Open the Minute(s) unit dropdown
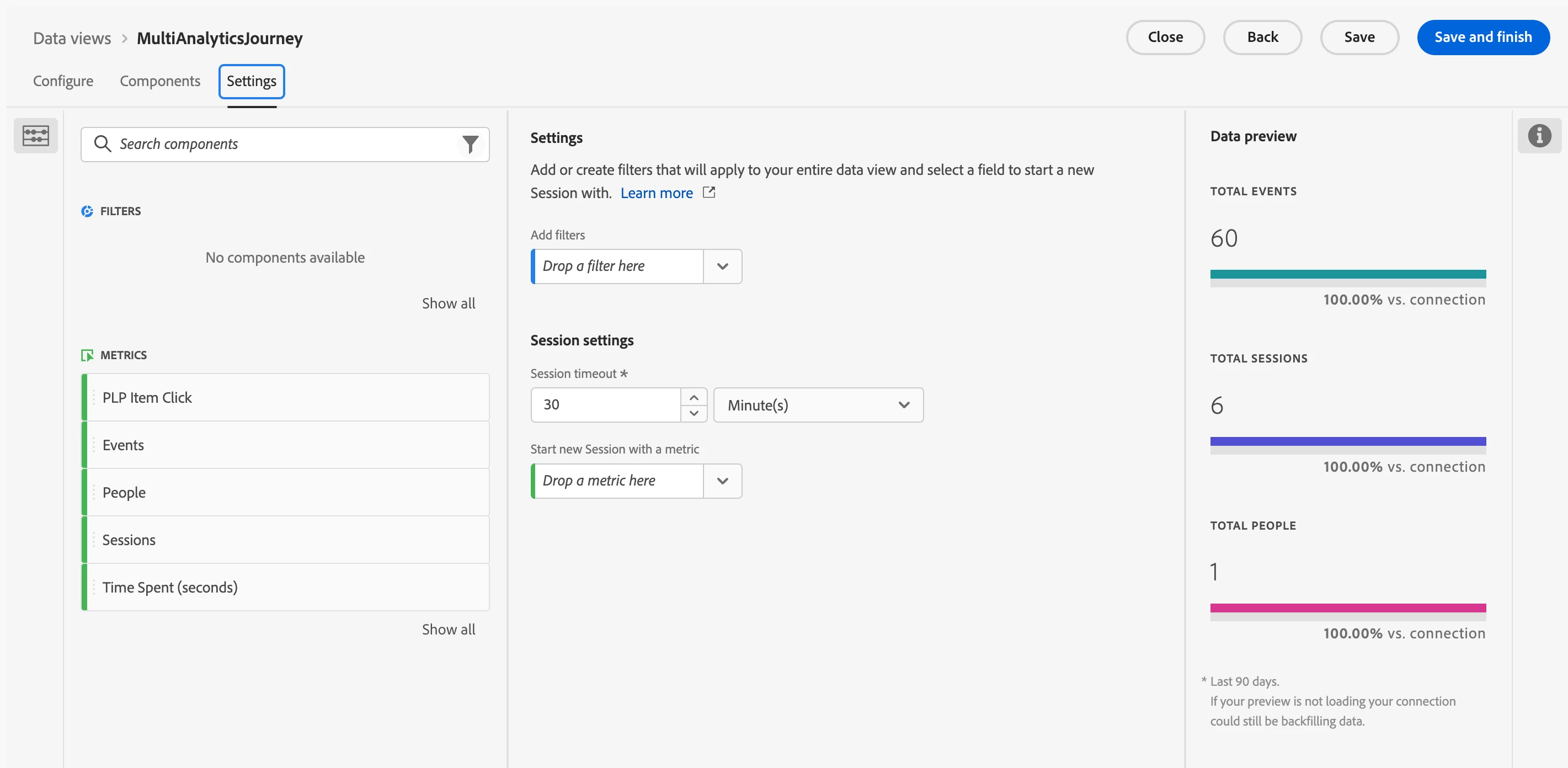 pos(818,405)
